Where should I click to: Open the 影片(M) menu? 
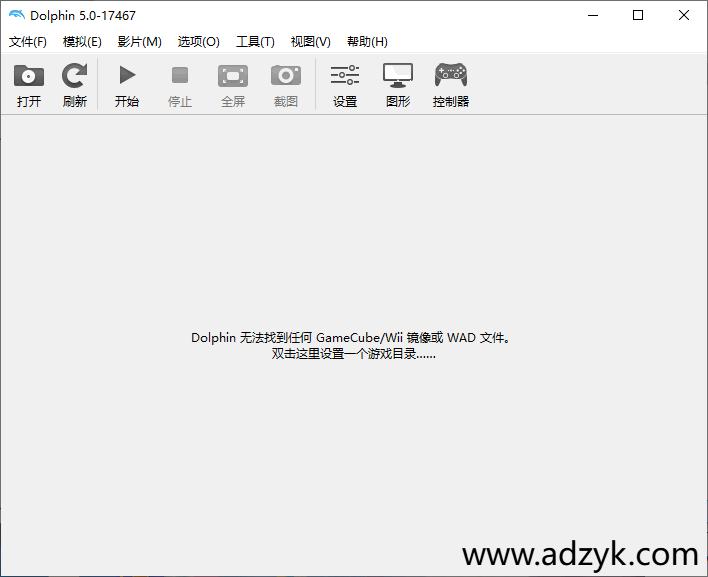(140, 42)
